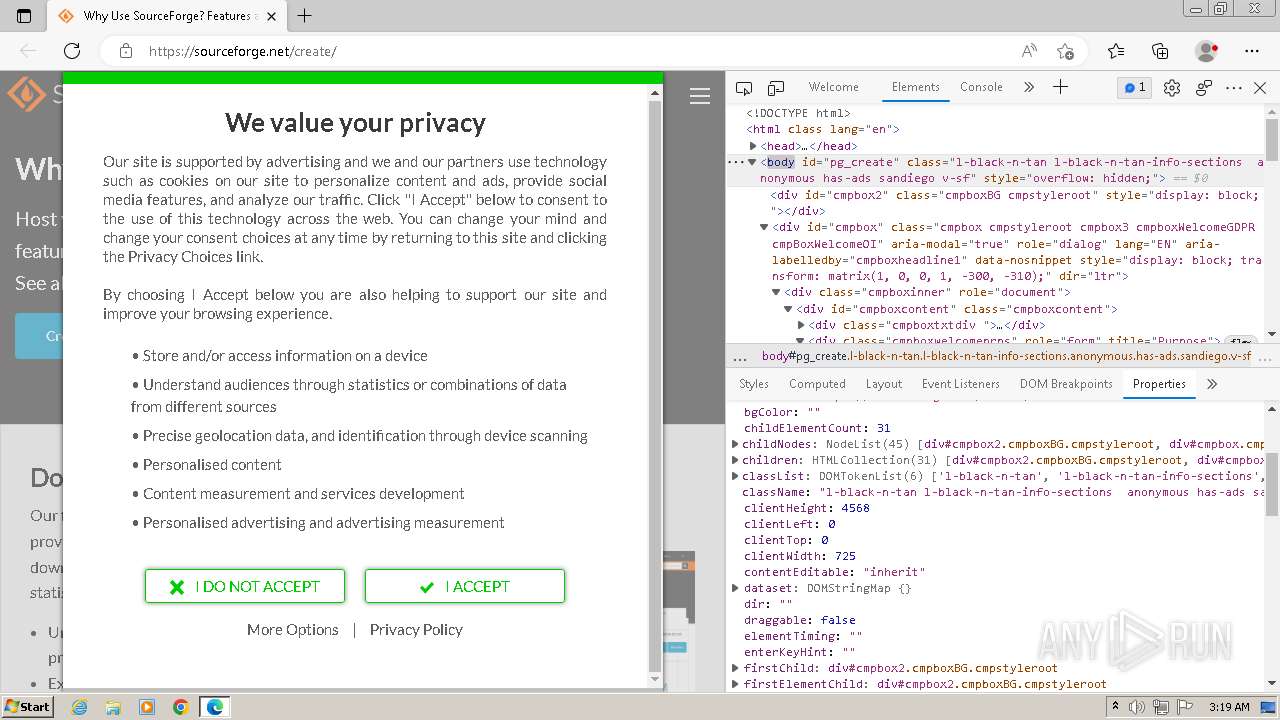This screenshot has width=1280, height=720.
Task: Toggle device emulation in DevTools
Action: 776,88
